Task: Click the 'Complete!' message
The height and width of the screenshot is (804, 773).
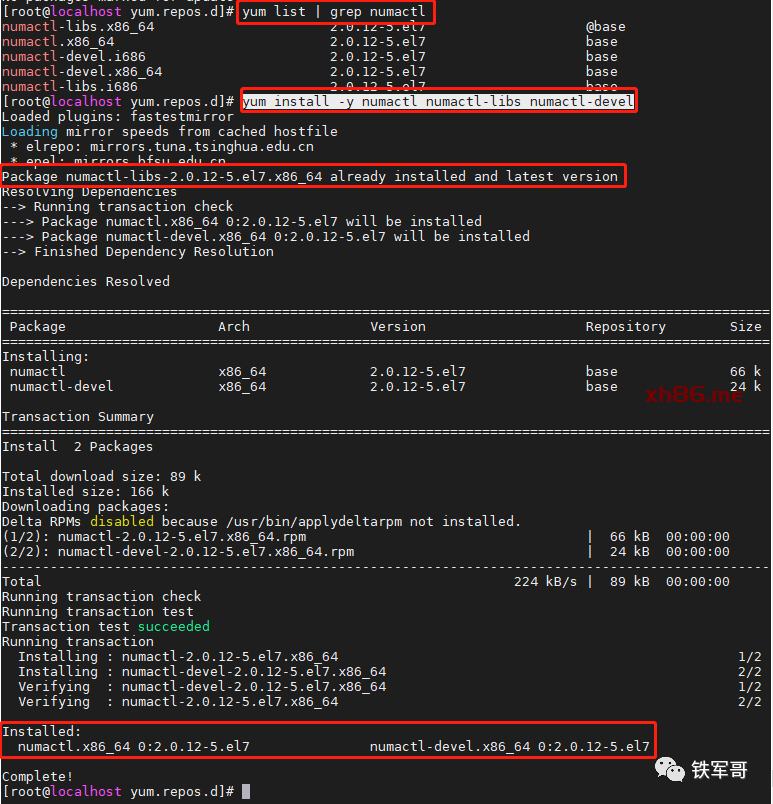Action: [x=38, y=777]
